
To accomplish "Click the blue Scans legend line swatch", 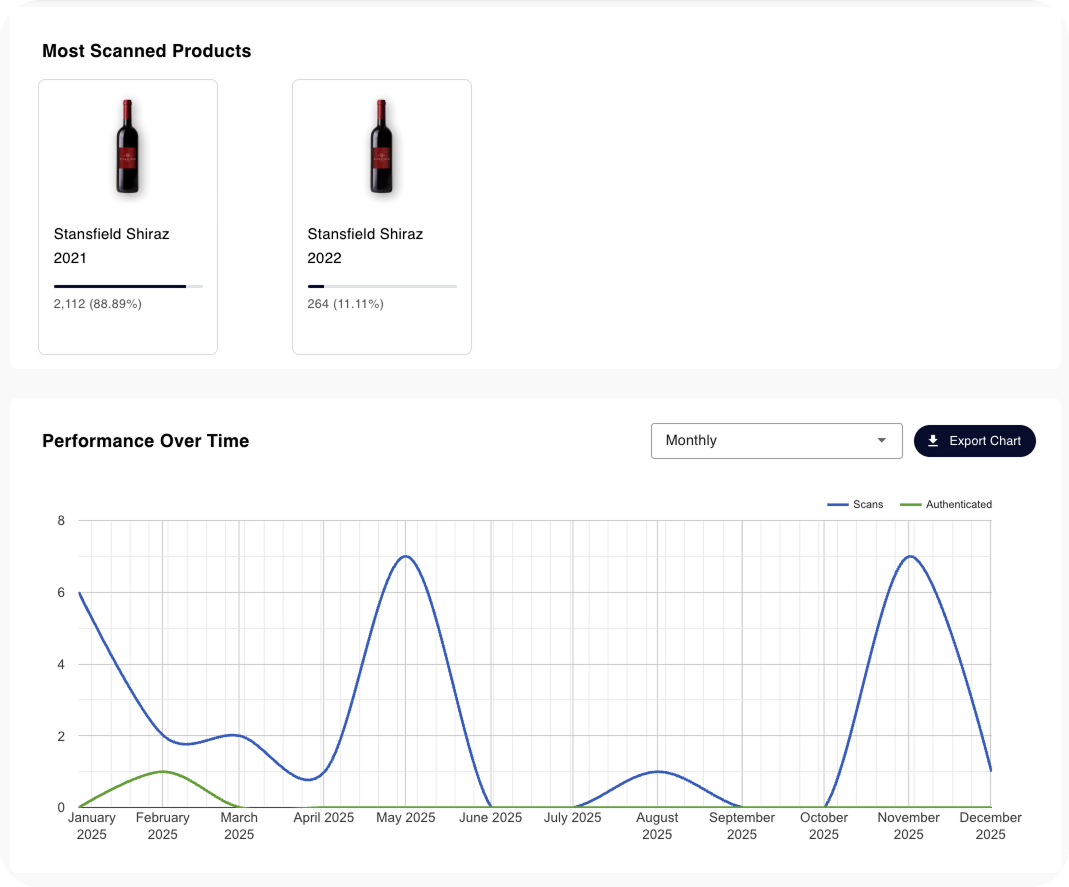I will tap(837, 505).
